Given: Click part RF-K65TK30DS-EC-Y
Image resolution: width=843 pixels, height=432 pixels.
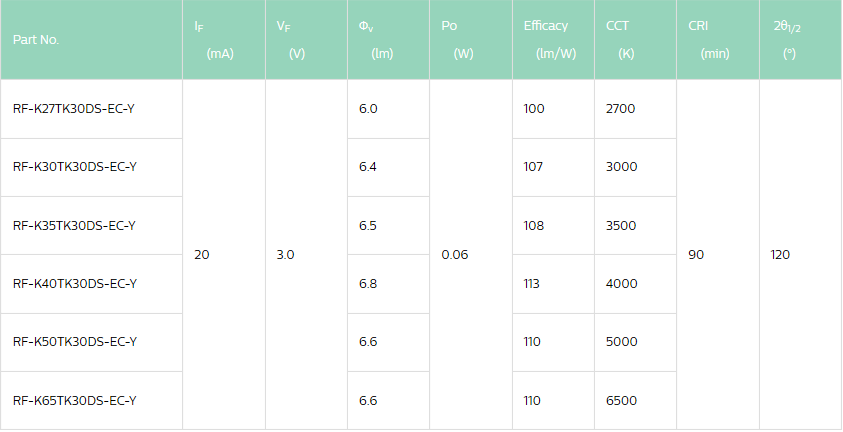Looking at the screenshot, I should (x=75, y=400).
